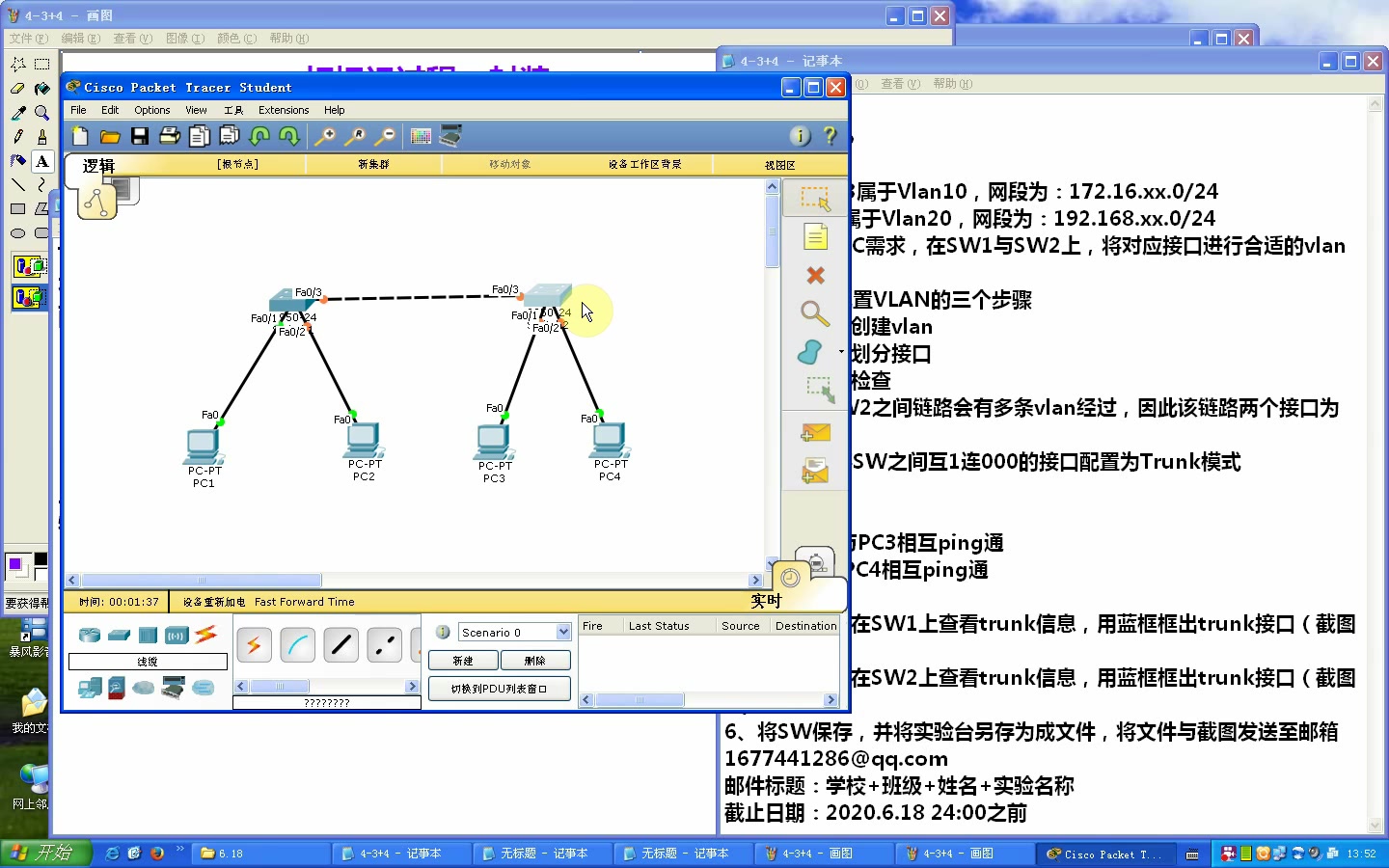Viewport: 1389px width, 868px height.
Task: Select the Resize Shape tool
Action: point(820,390)
